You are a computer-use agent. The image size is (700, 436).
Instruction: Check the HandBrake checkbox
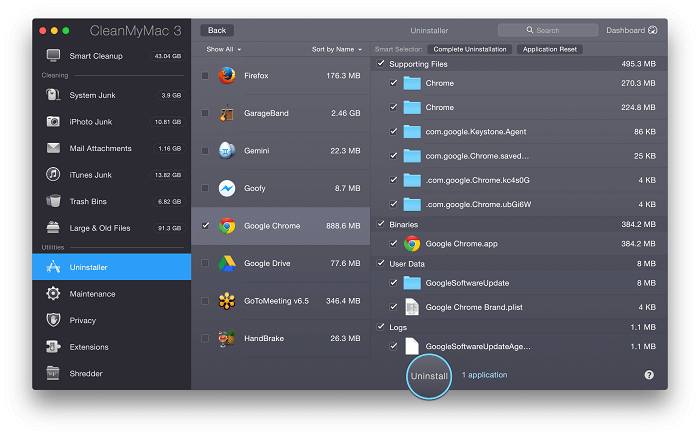click(x=205, y=338)
